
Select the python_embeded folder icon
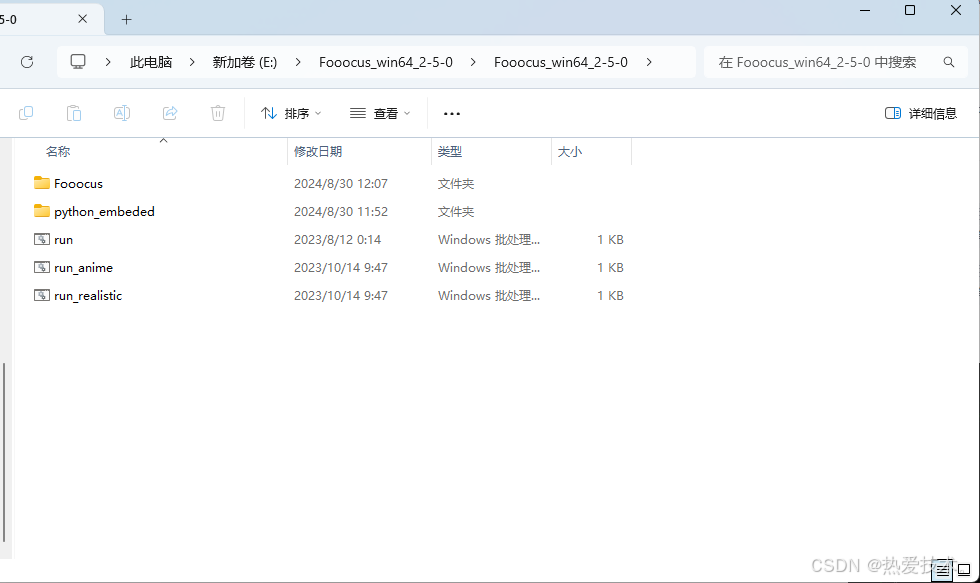42,211
